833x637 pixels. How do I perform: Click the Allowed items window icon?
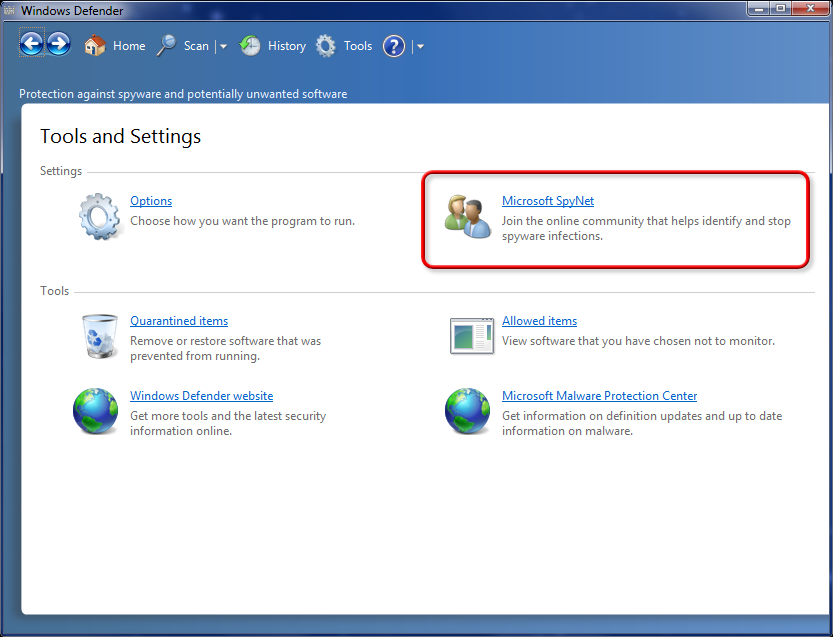pos(471,336)
